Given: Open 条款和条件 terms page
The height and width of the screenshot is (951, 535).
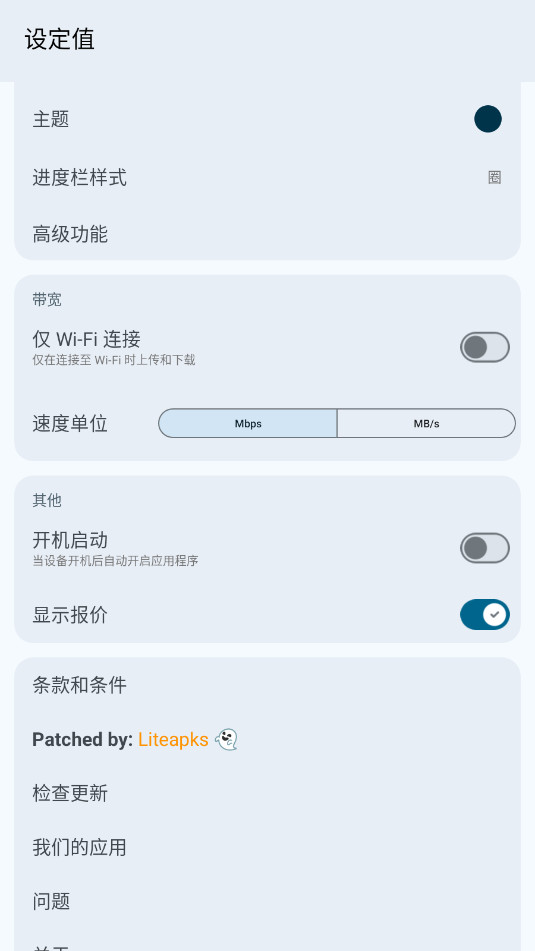Looking at the screenshot, I should coord(267,686).
